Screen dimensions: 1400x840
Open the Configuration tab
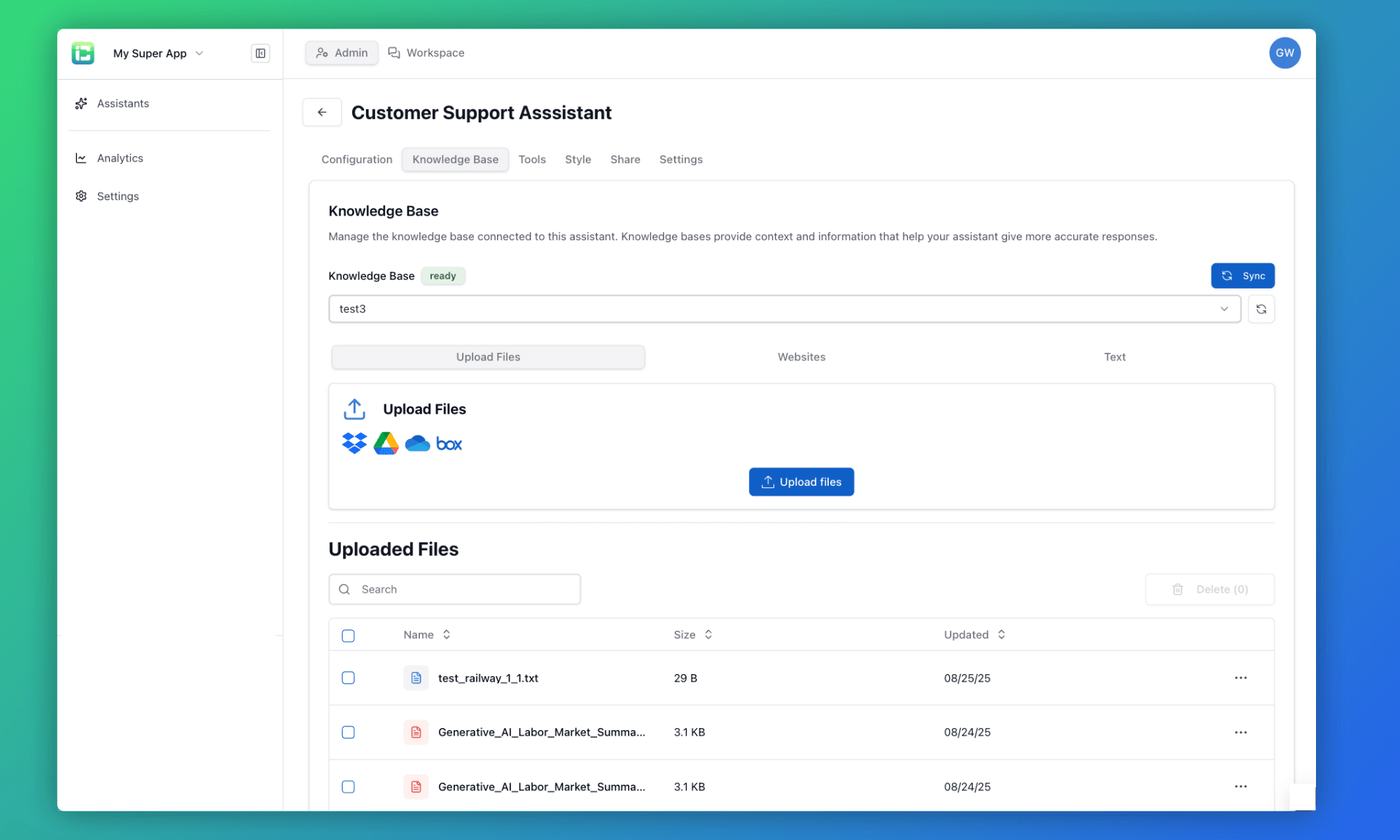coord(356,159)
